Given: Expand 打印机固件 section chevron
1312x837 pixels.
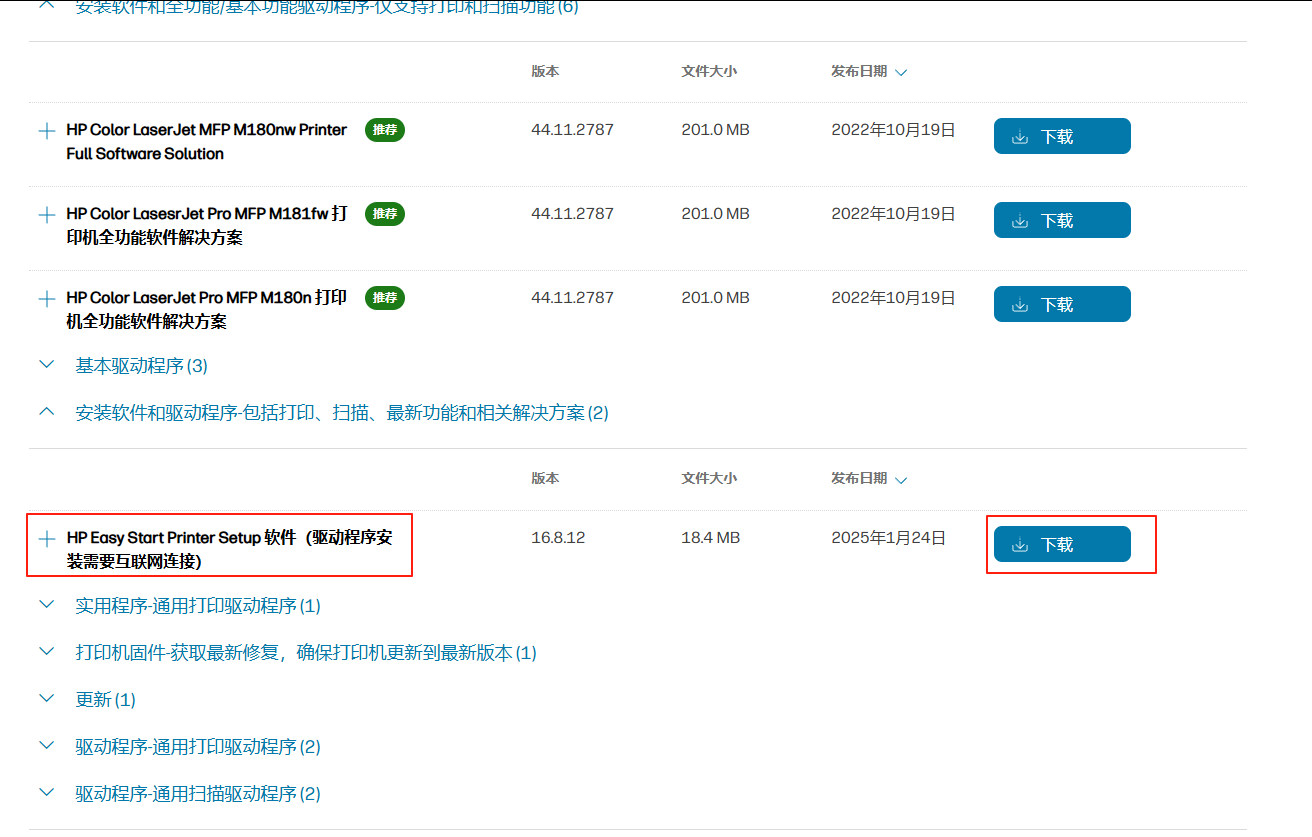Looking at the screenshot, I should tap(46, 652).
